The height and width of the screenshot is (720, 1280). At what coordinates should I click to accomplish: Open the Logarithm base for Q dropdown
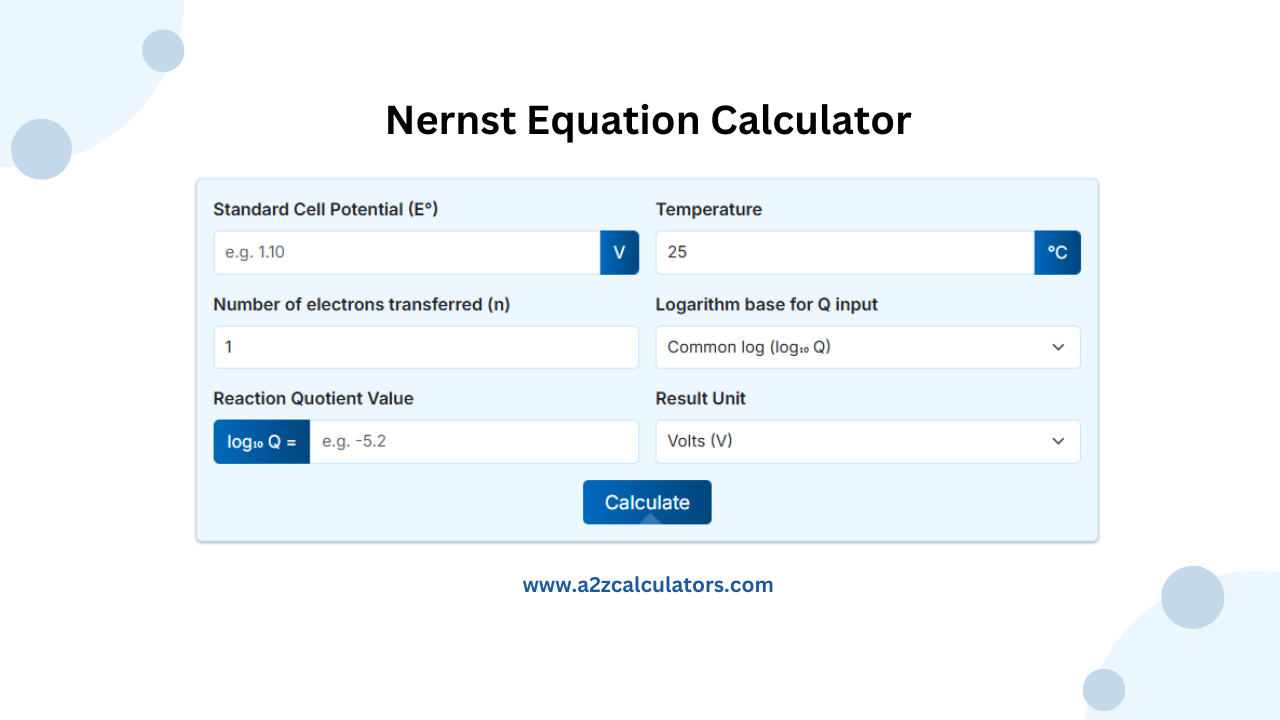click(866, 347)
